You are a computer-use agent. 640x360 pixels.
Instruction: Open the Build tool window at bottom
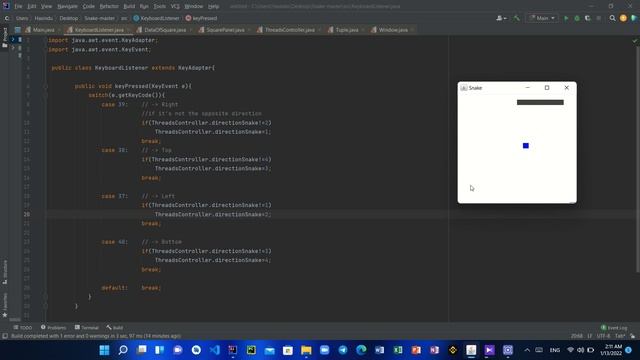coord(115,327)
